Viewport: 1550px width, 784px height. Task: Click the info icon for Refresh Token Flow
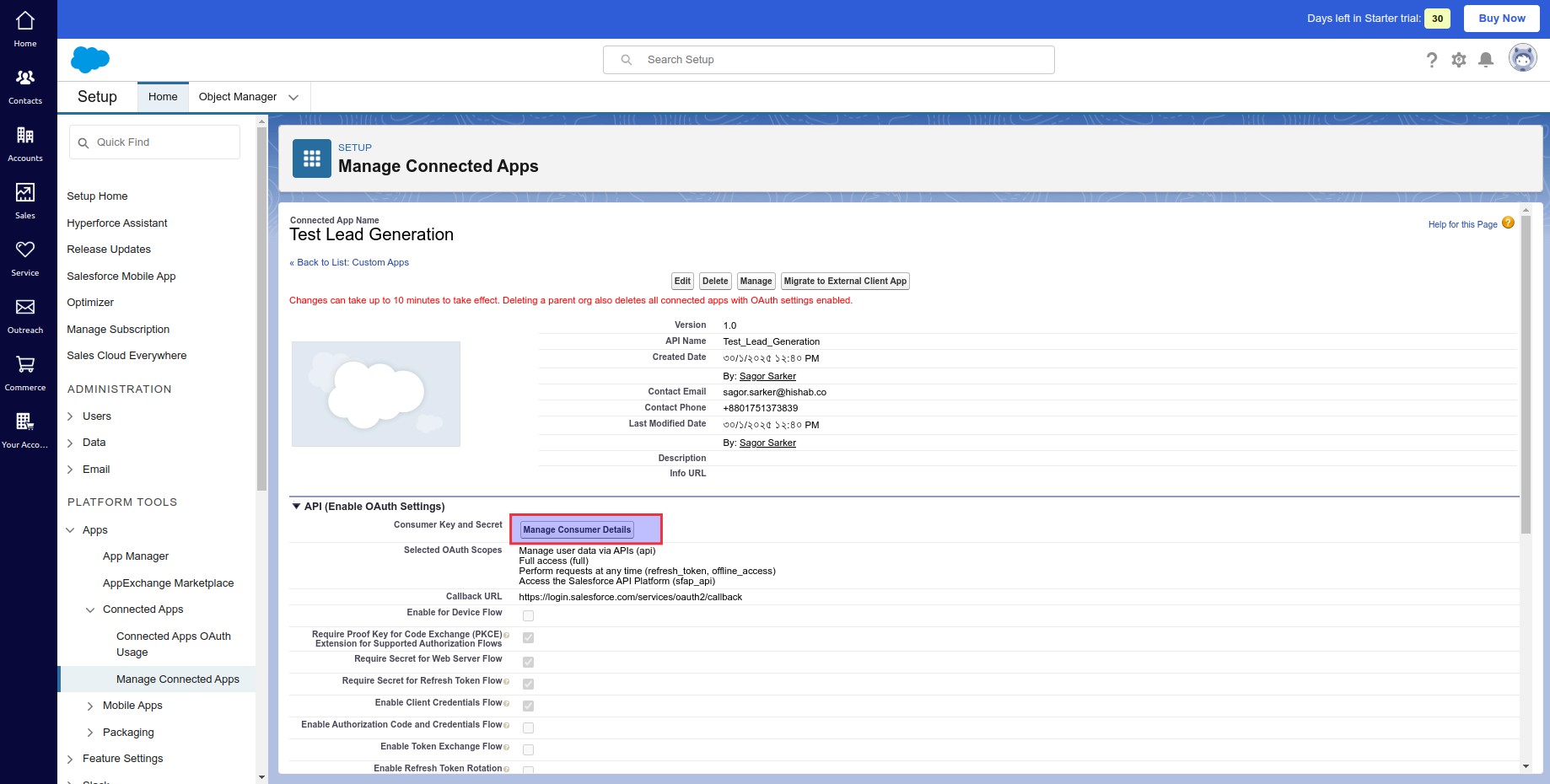[506, 681]
